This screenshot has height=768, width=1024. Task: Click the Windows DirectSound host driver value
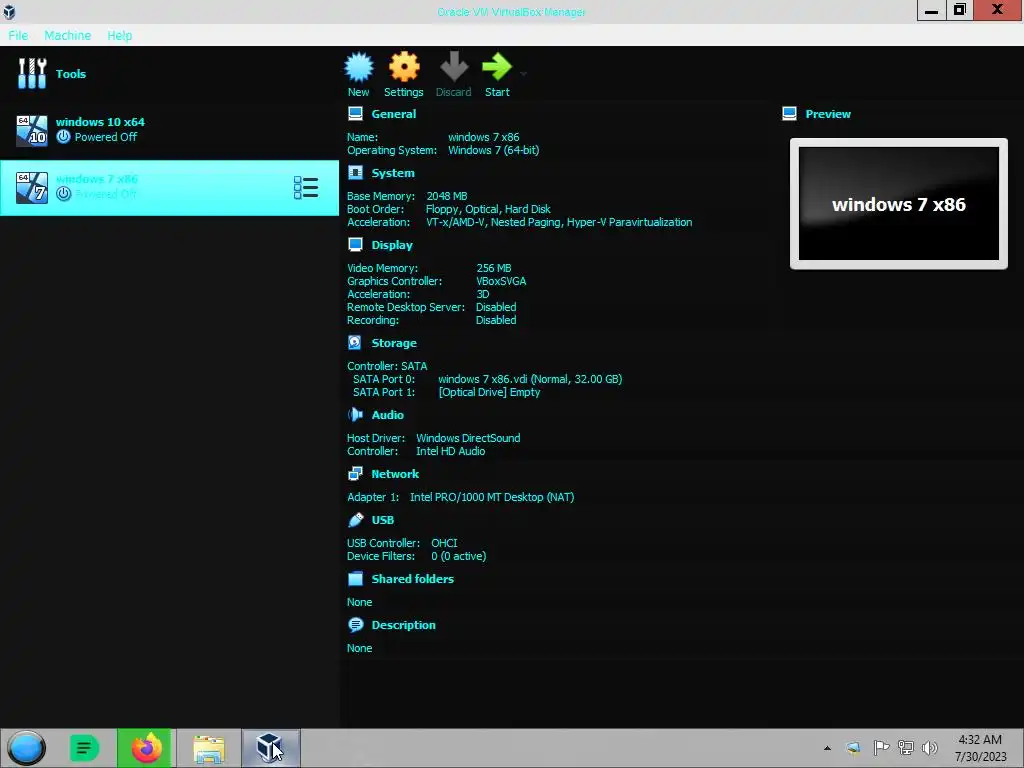point(468,438)
